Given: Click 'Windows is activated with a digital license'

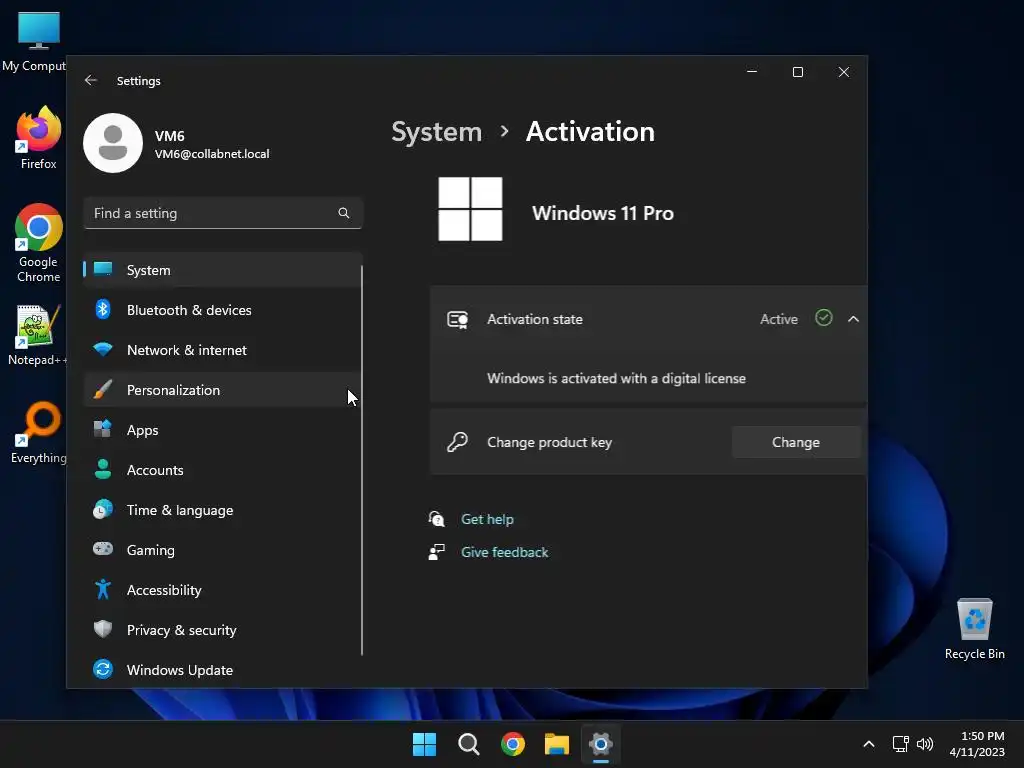Looking at the screenshot, I should coord(616,378).
